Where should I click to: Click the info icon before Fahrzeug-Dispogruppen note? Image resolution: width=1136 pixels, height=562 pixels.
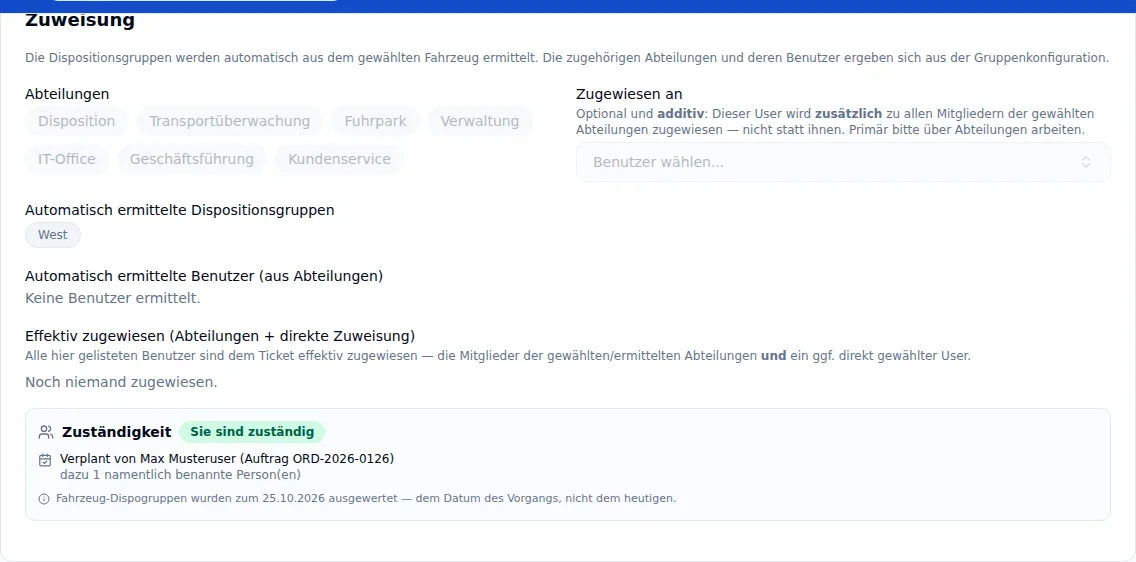44,498
